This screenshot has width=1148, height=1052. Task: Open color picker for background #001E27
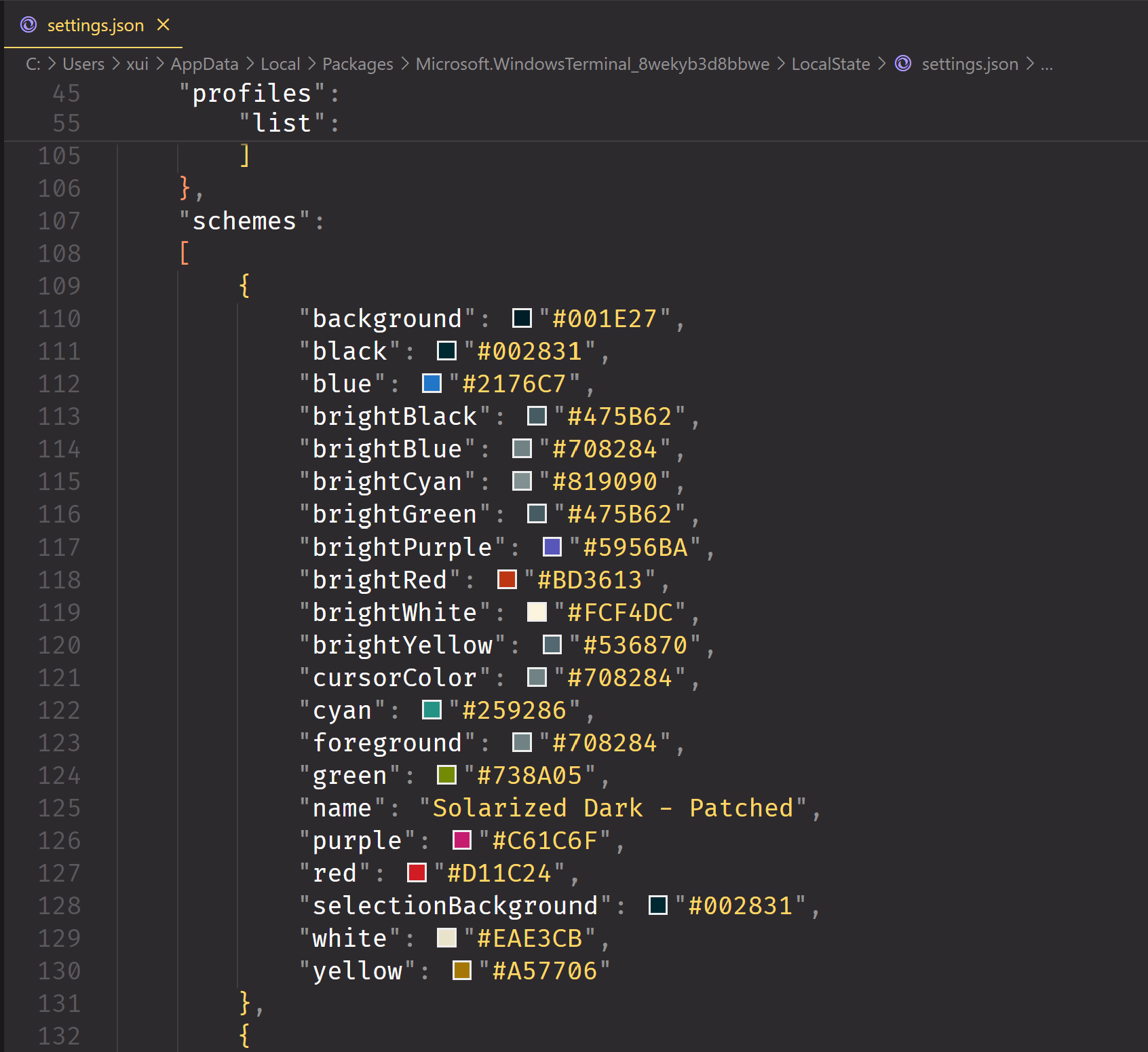(x=522, y=318)
